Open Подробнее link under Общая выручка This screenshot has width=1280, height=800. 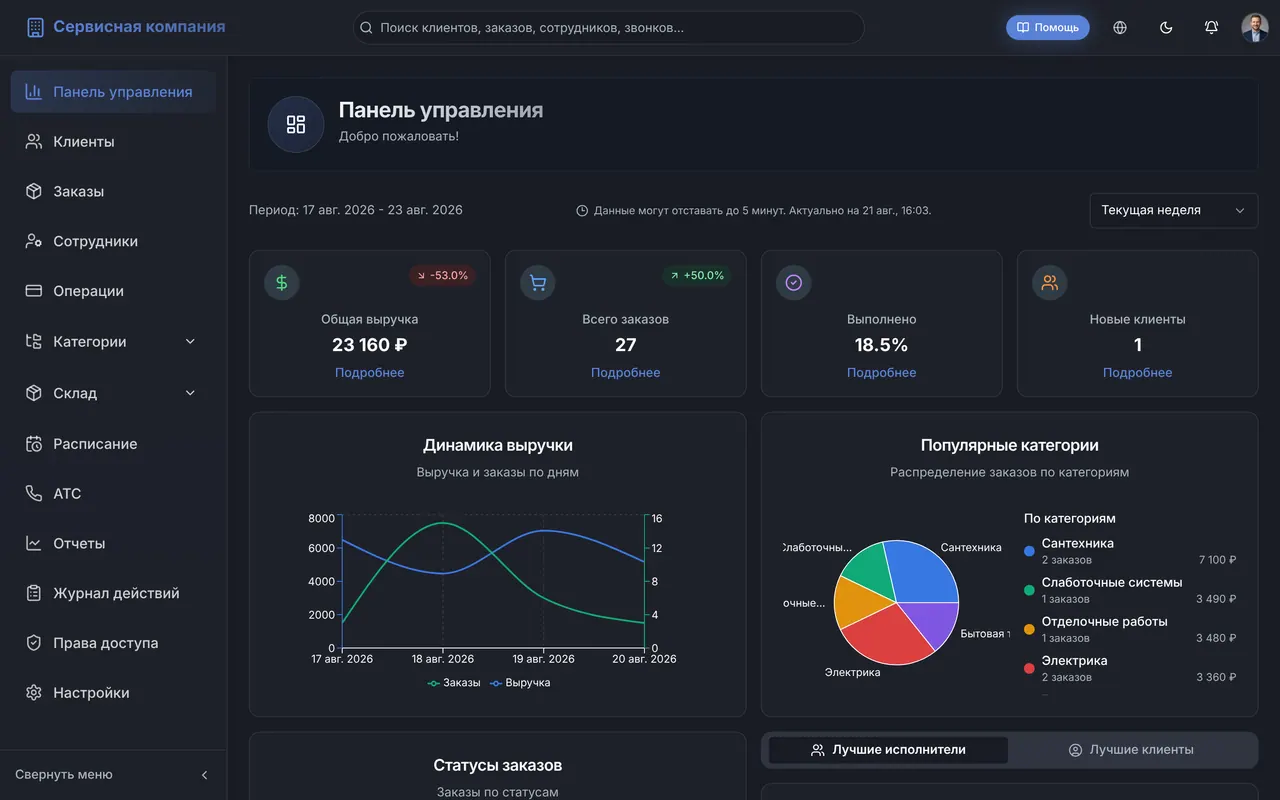(x=370, y=373)
